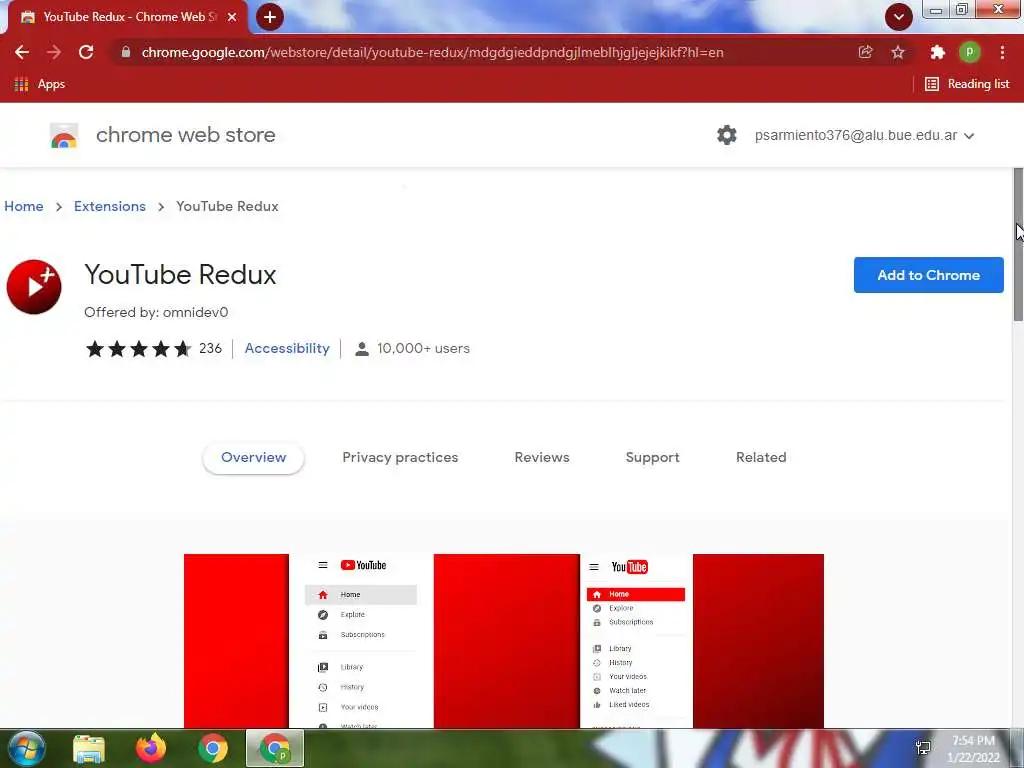The width and height of the screenshot is (1024, 768).
Task: Click the YouTube Redux browser tab title
Action: (x=130, y=17)
